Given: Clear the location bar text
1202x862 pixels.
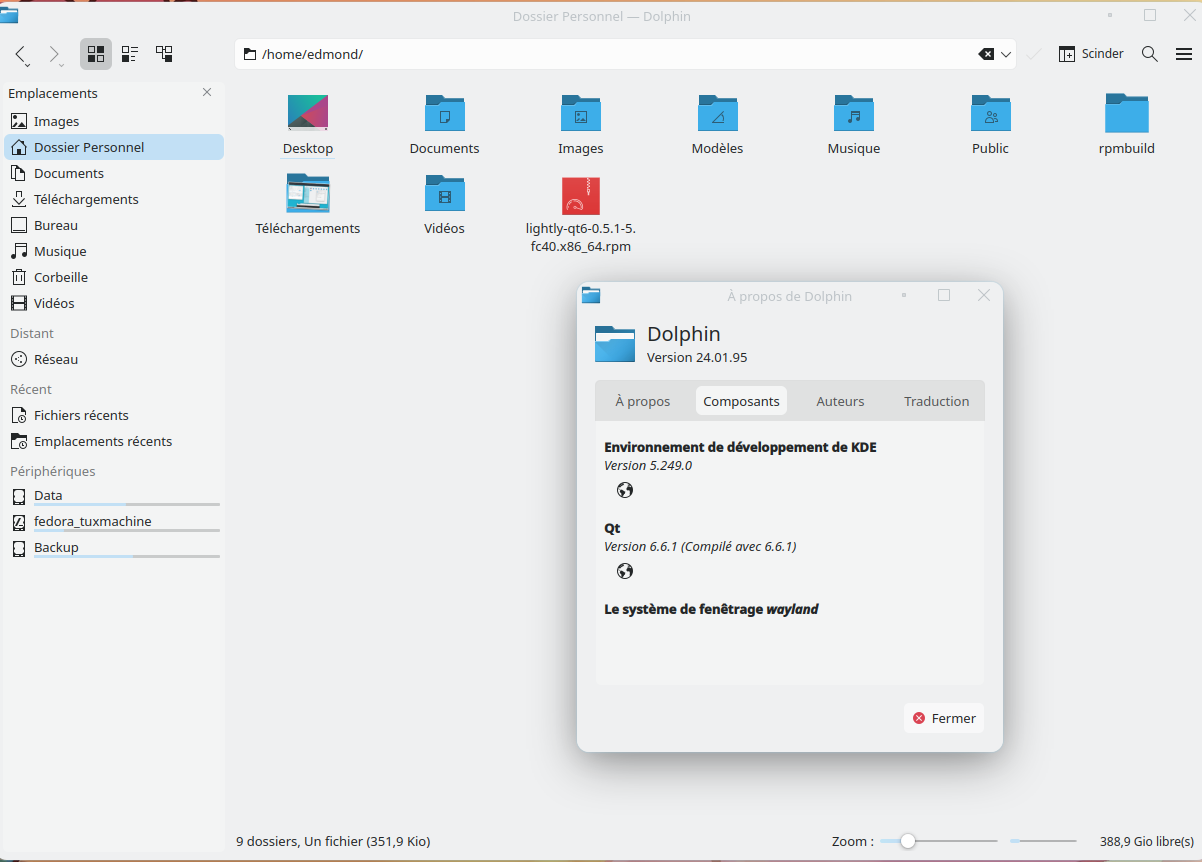Looking at the screenshot, I should pos(986,54).
